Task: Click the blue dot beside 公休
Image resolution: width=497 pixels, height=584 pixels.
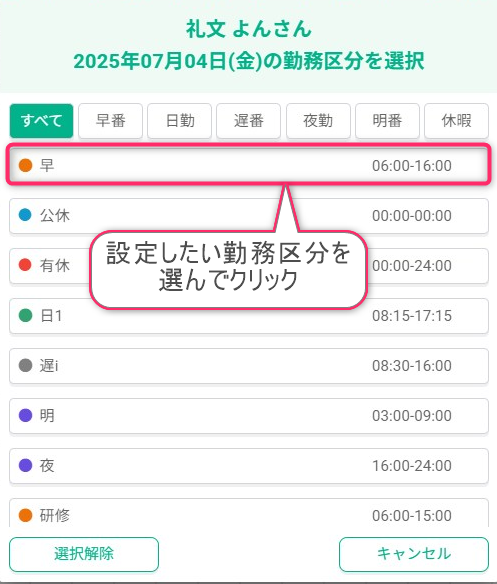Action: click(x=25, y=215)
